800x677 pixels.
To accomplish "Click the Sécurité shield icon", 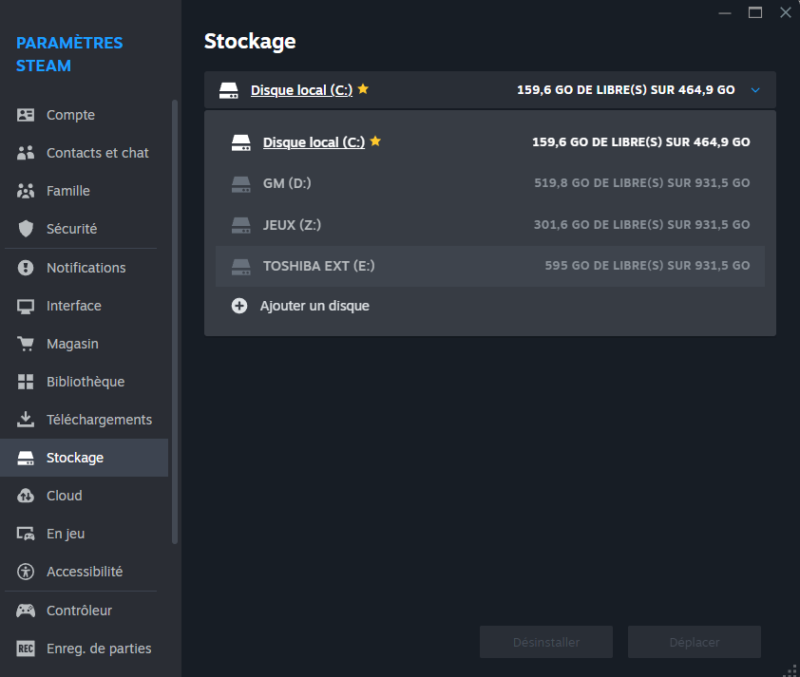I will pyautogui.click(x=26, y=229).
